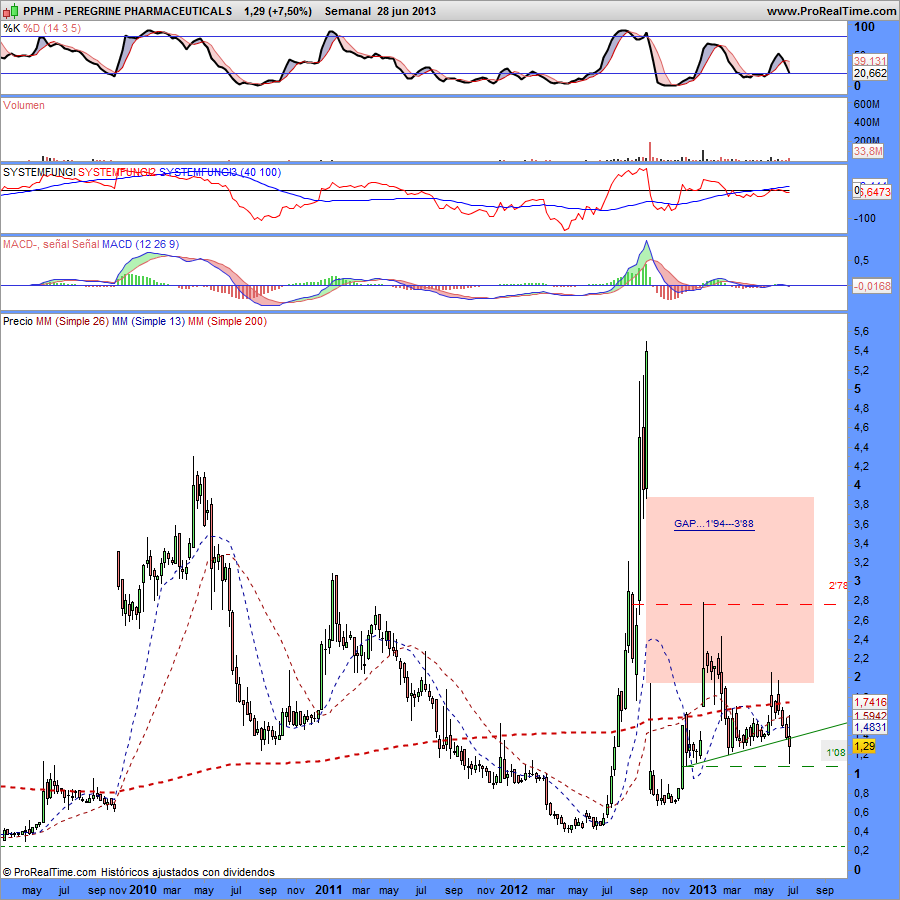This screenshot has height=900, width=900.
Task: Click the yellow 1,29 current price tag
Action: (864, 746)
